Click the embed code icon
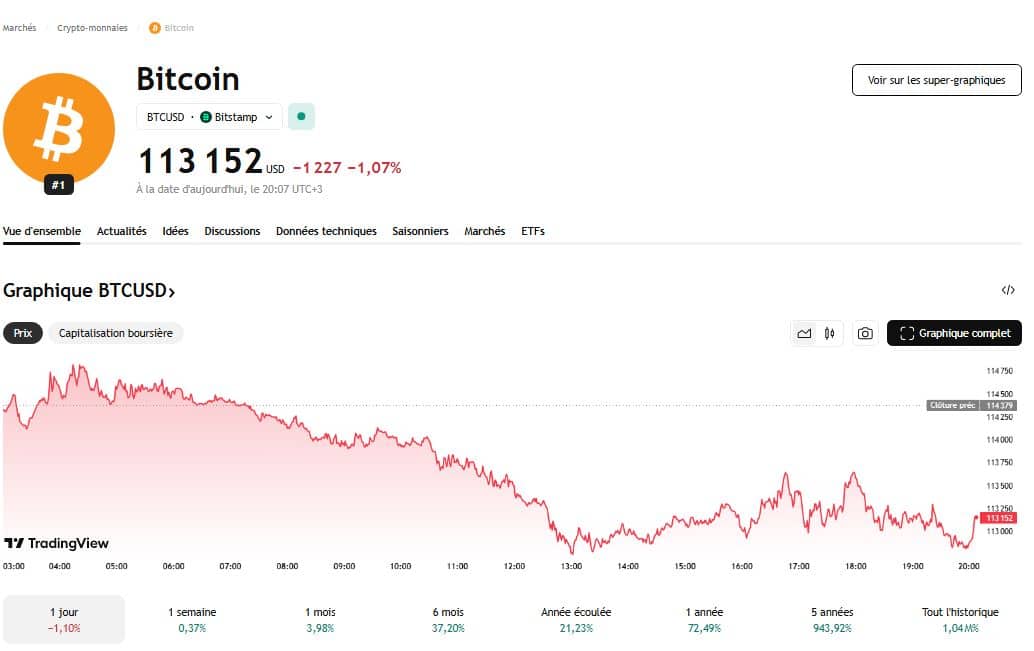 (1007, 290)
